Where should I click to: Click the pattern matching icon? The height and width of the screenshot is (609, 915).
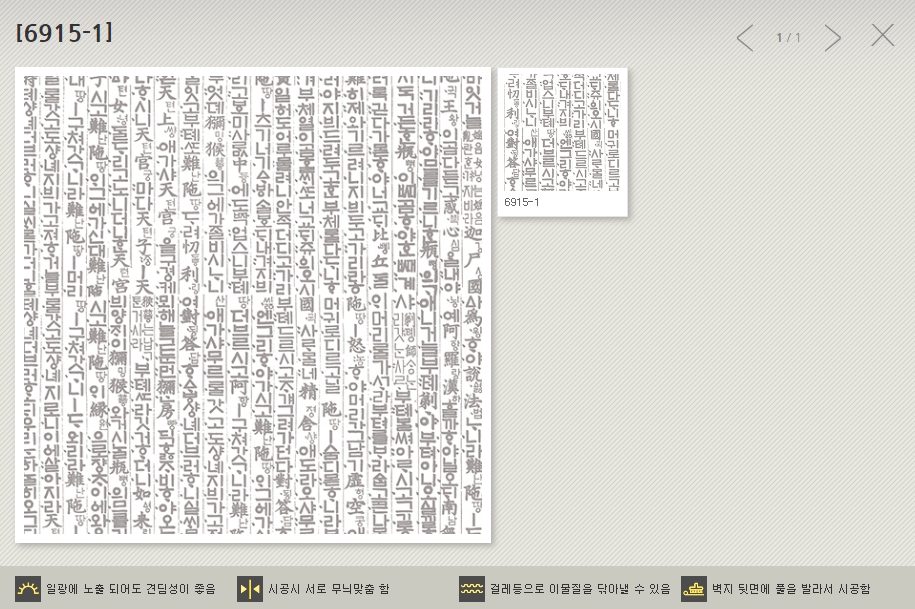[x=250, y=588]
